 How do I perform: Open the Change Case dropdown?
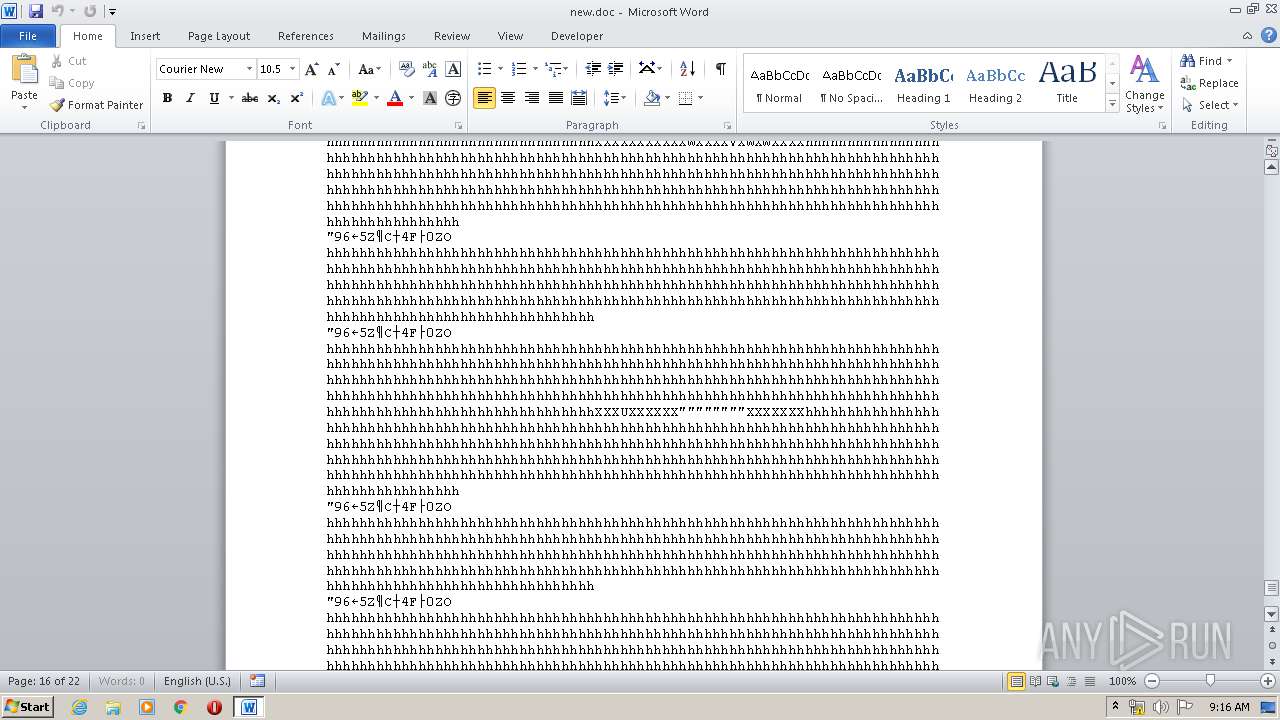tap(369, 69)
